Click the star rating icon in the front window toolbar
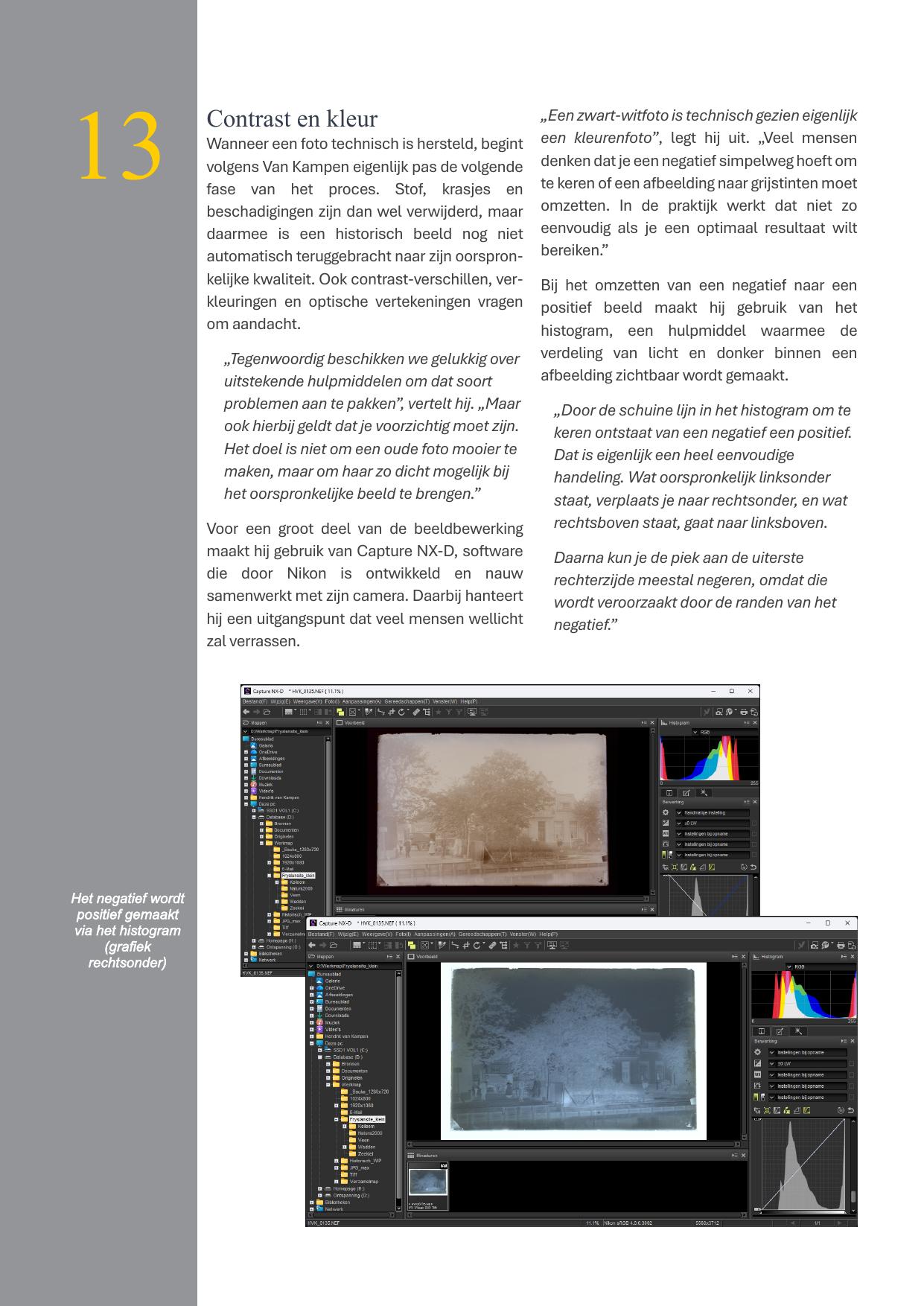Viewport: 924px width, 1306px height. [515, 945]
